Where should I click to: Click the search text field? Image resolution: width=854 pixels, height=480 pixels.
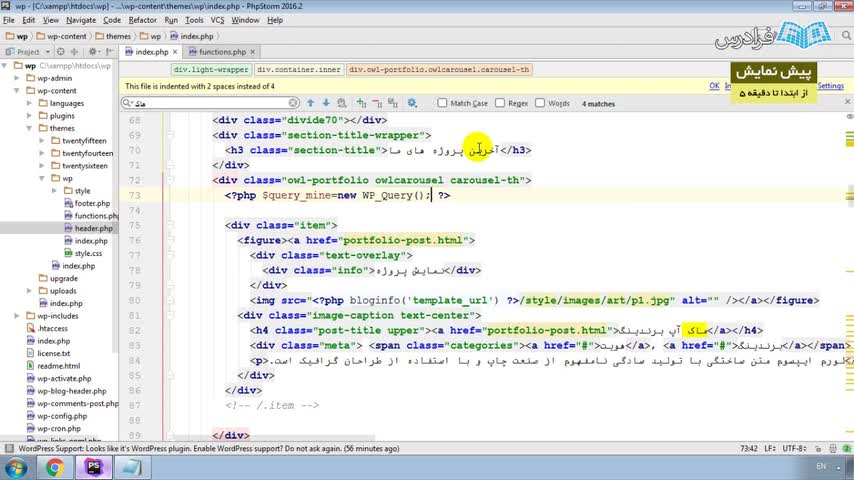(x=212, y=103)
